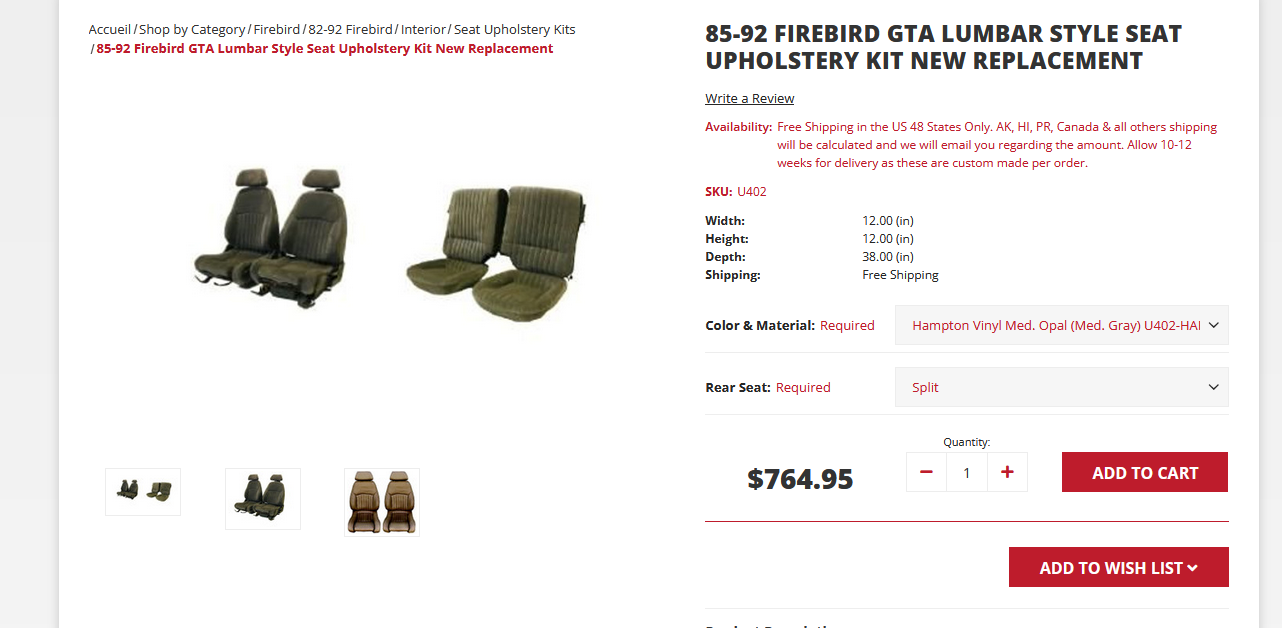Select the dark front seats thumbnail
This screenshot has height=628, width=1282.
(x=262, y=498)
